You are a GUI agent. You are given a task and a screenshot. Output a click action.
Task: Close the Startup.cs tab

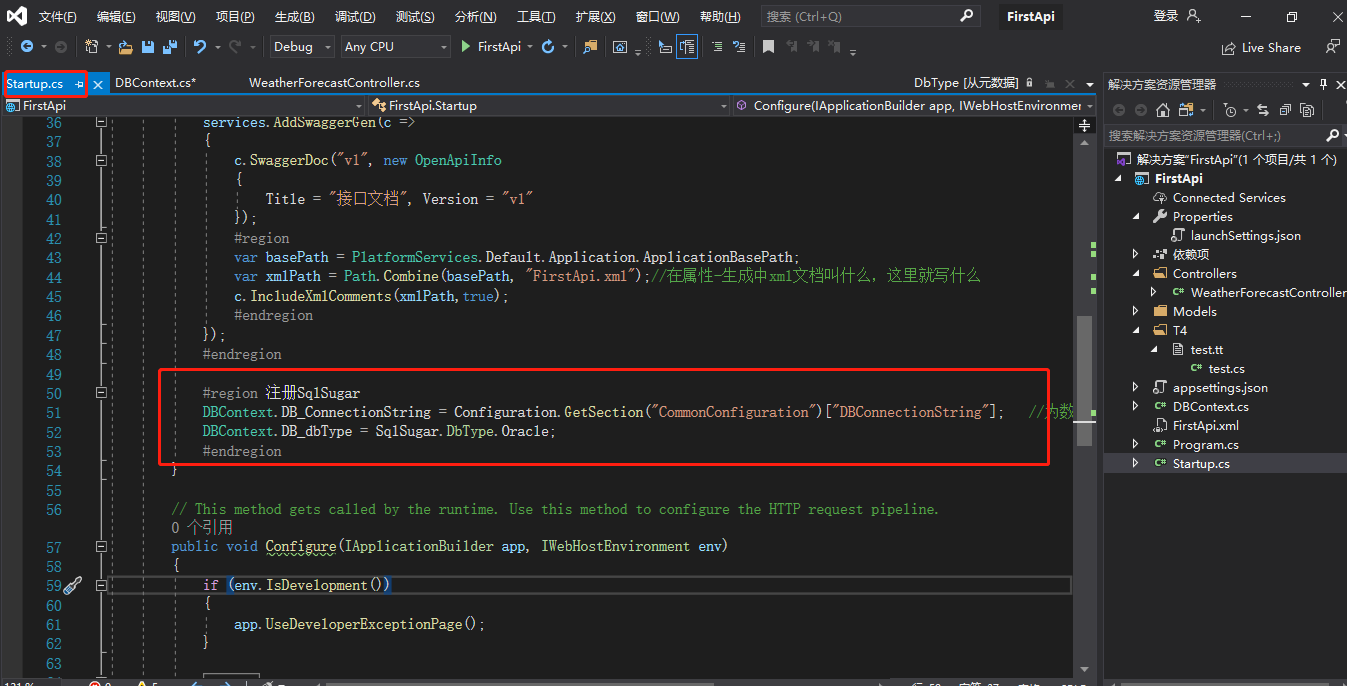coord(98,85)
